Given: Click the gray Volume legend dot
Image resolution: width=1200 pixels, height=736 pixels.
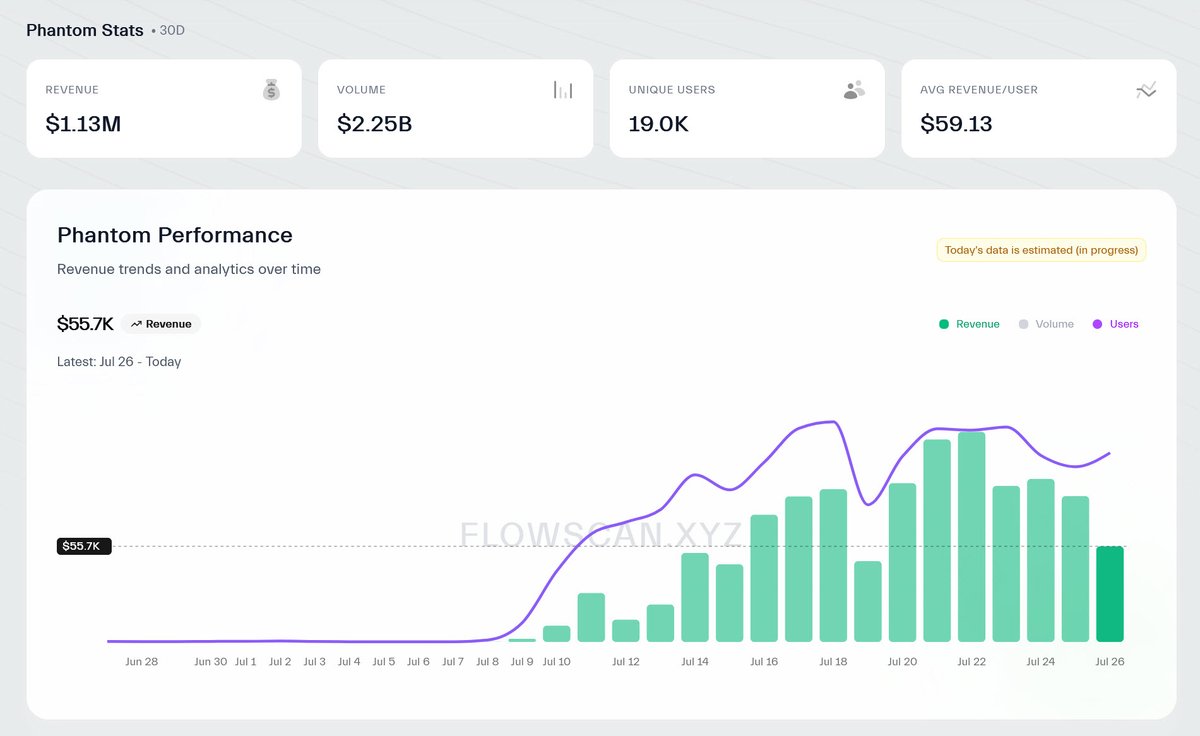Looking at the screenshot, I should (x=1023, y=324).
